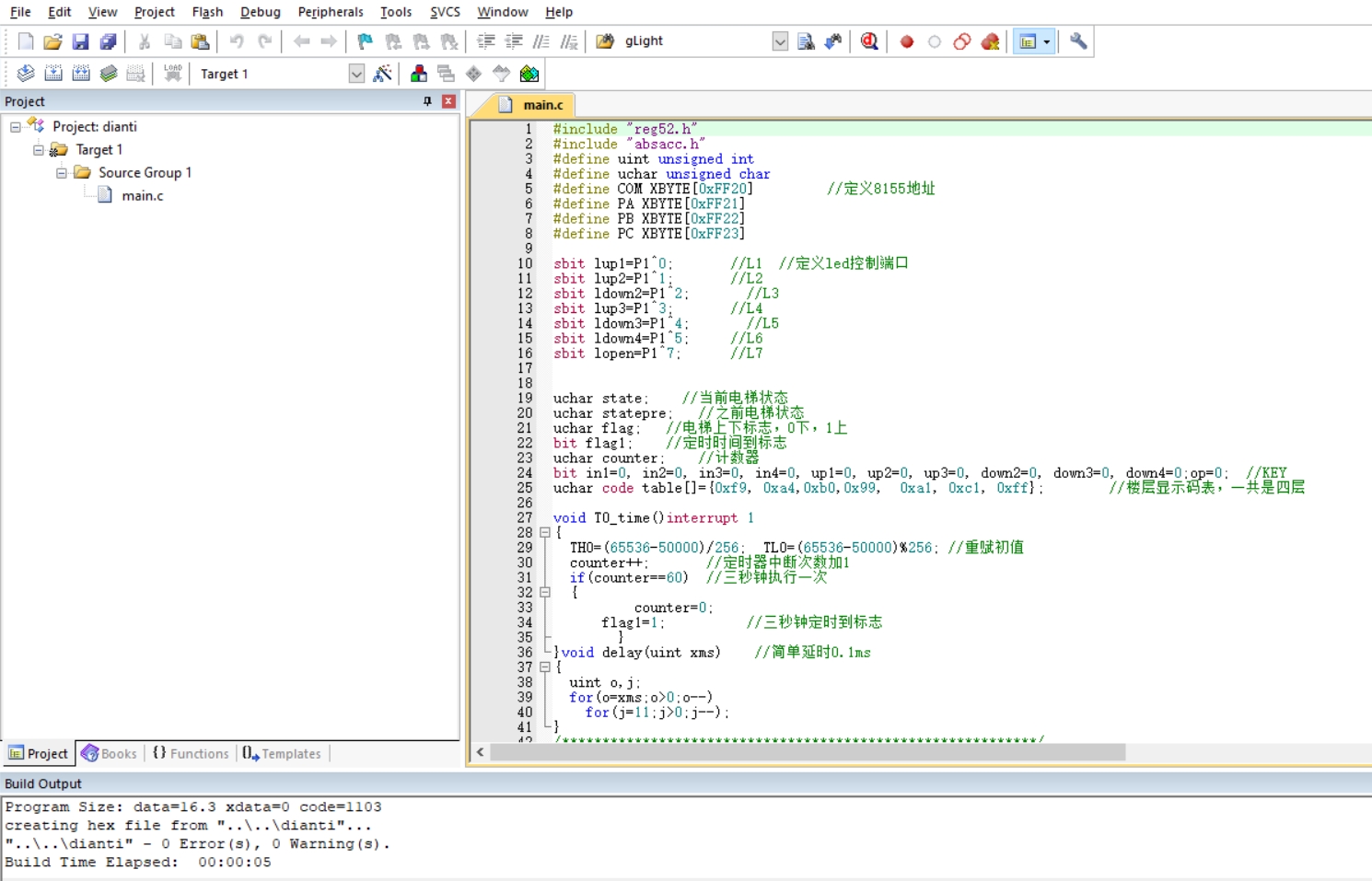The image size is (1372, 881).
Task: Select the main.c editor tab
Action: coord(532,105)
